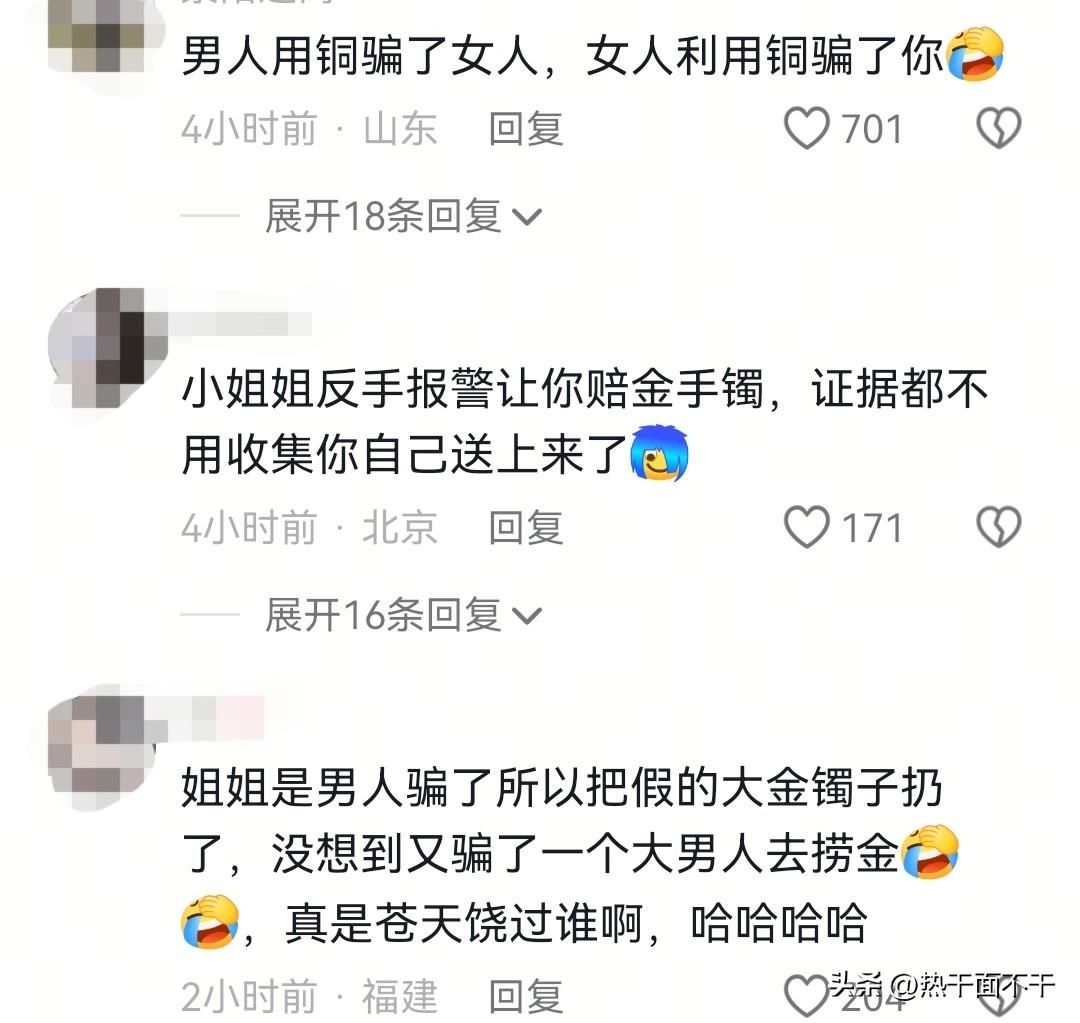
Task: Open avatar of first commenter
Action: point(96,38)
